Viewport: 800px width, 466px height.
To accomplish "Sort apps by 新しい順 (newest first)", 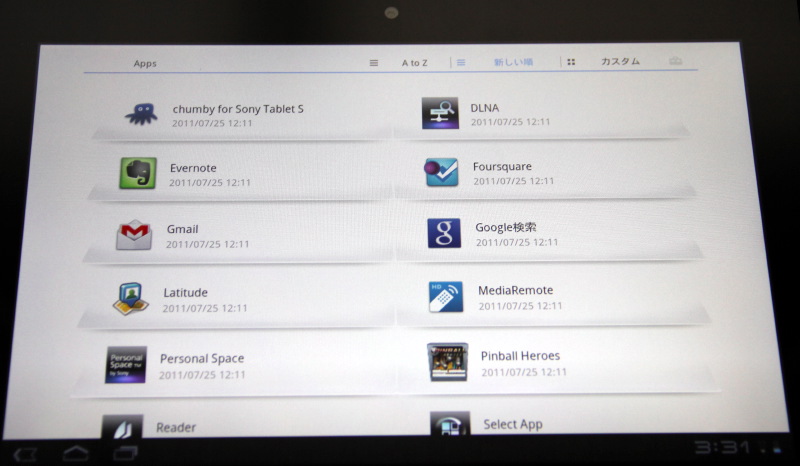I will point(513,62).
